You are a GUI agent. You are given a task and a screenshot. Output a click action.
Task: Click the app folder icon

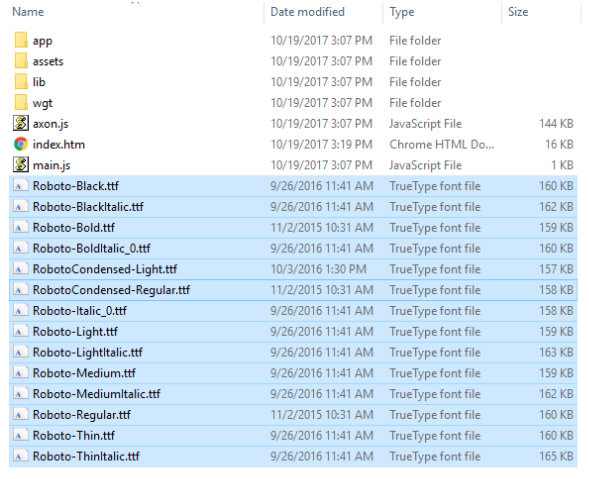pyautogui.click(x=21, y=40)
